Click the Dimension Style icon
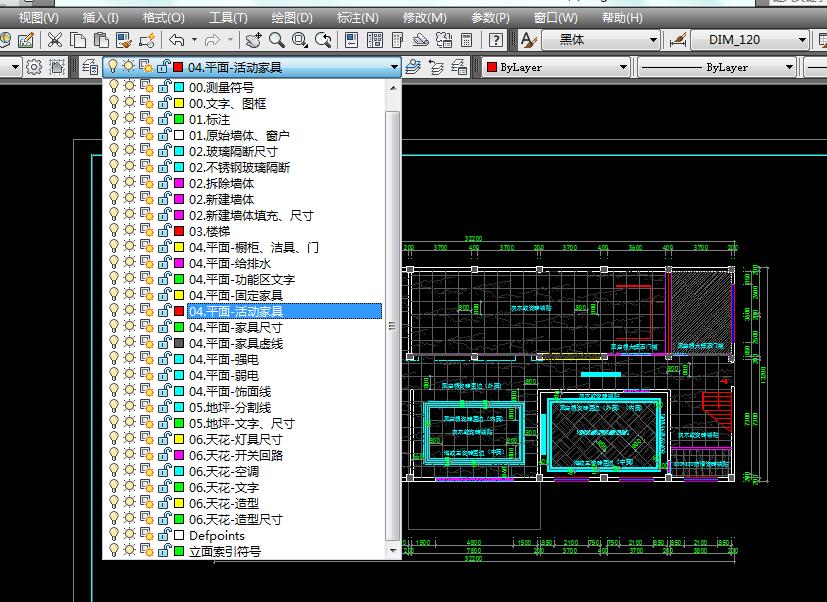 [x=677, y=40]
